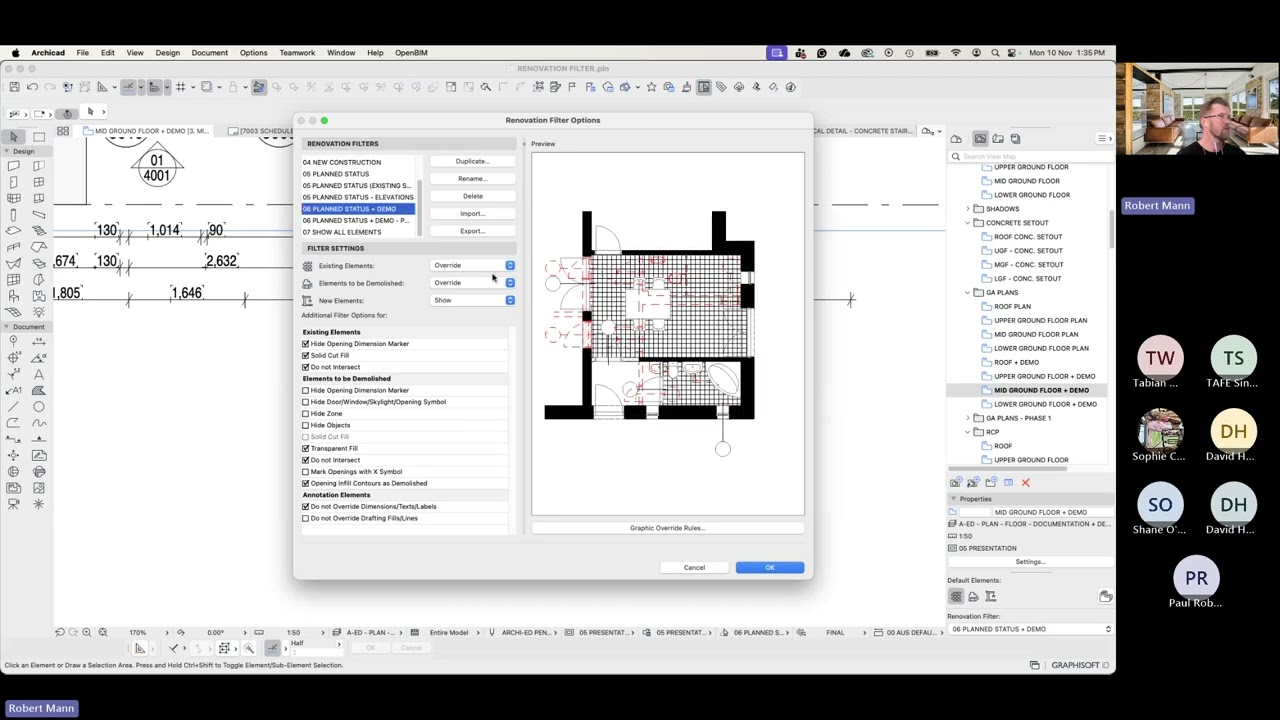Click the favorites star icon in the toolbar
The width and height of the screenshot is (1280, 720).
[651, 87]
